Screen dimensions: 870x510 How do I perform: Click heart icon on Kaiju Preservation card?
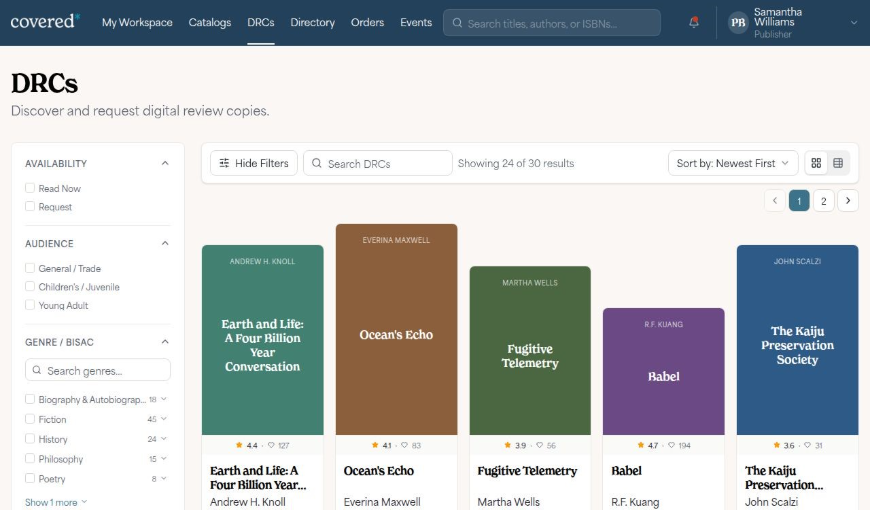807,445
